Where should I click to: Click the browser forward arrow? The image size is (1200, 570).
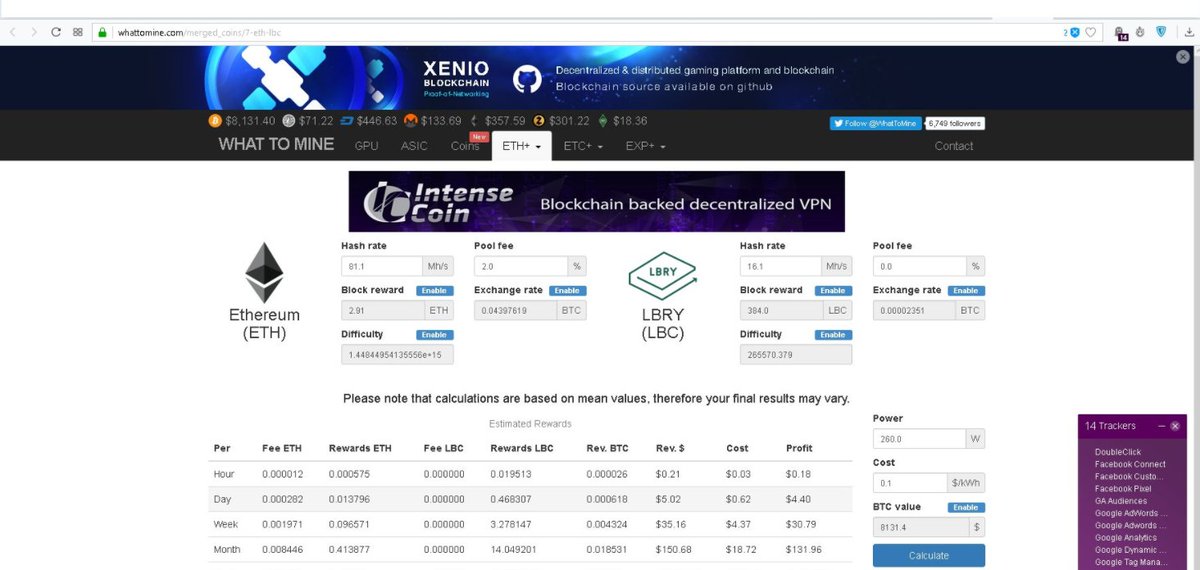34,32
